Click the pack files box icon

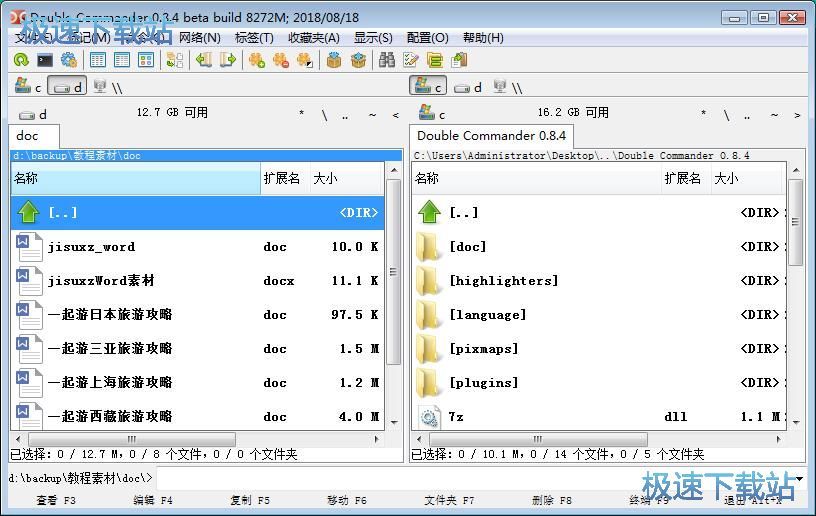pos(334,60)
